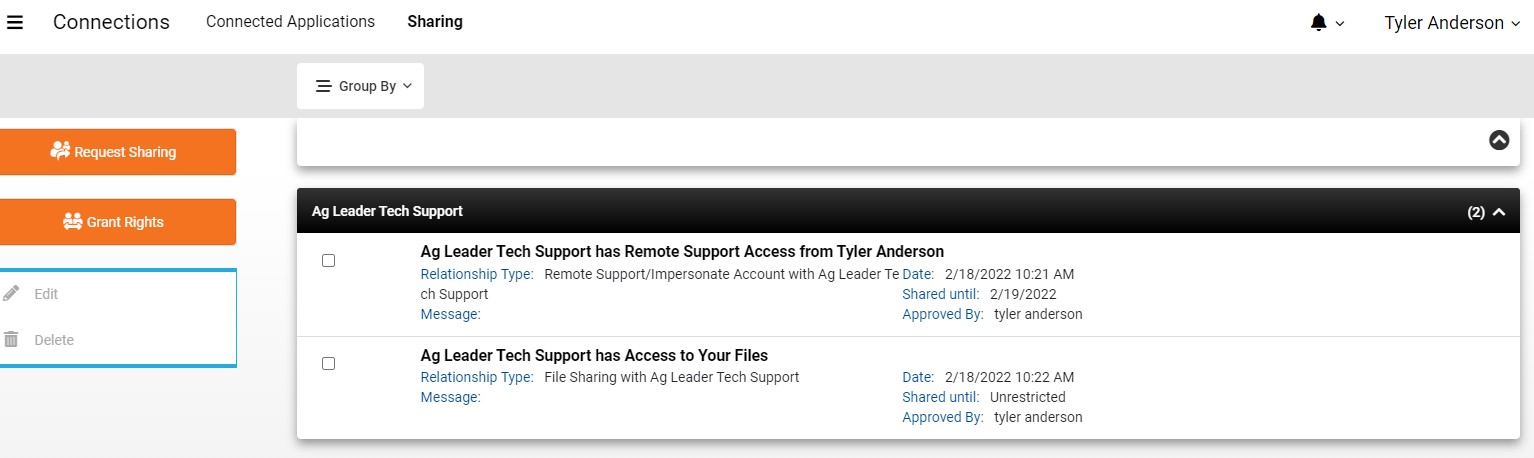Click the people icon on Request Sharing
The height and width of the screenshot is (458, 1534).
[x=60, y=151]
